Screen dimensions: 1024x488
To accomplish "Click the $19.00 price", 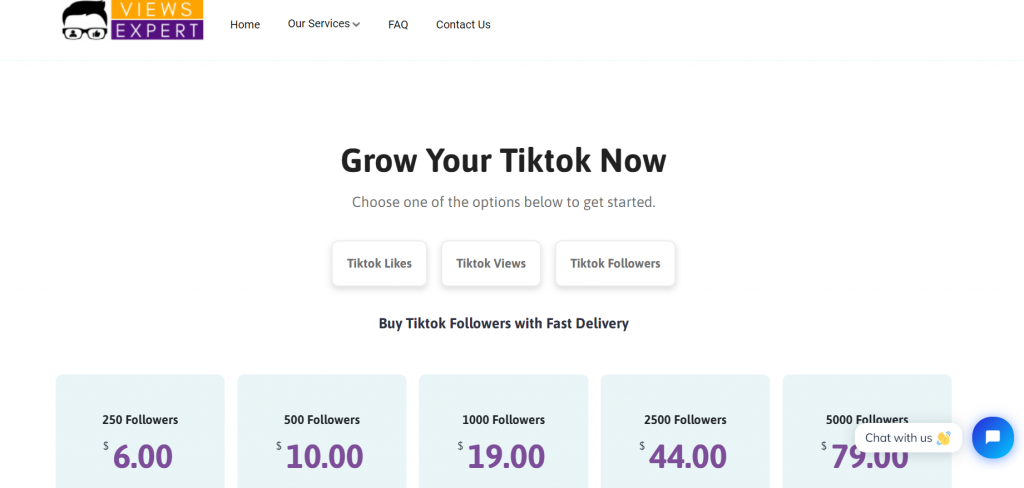I will 501,456.
